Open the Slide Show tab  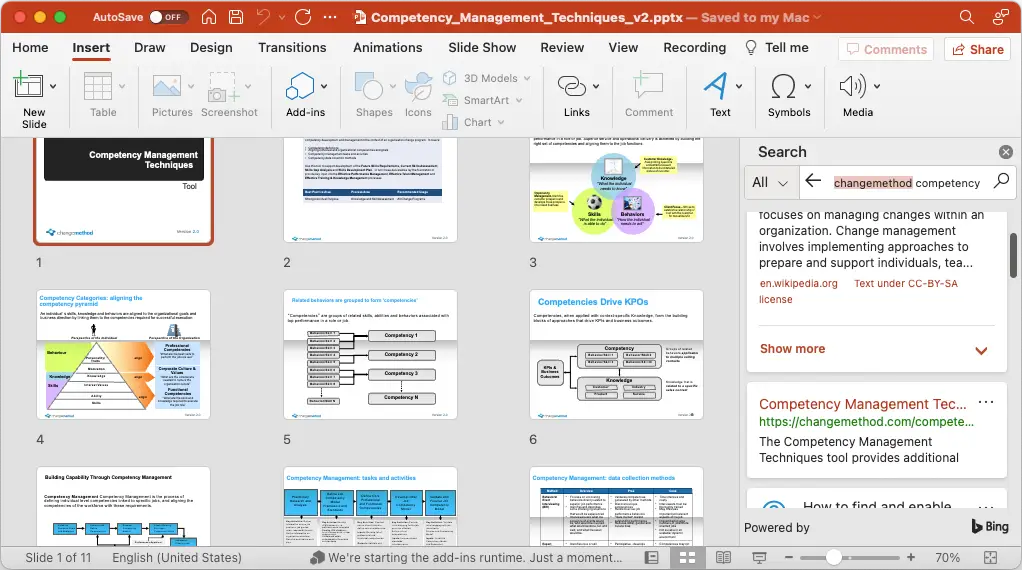(x=482, y=48)
